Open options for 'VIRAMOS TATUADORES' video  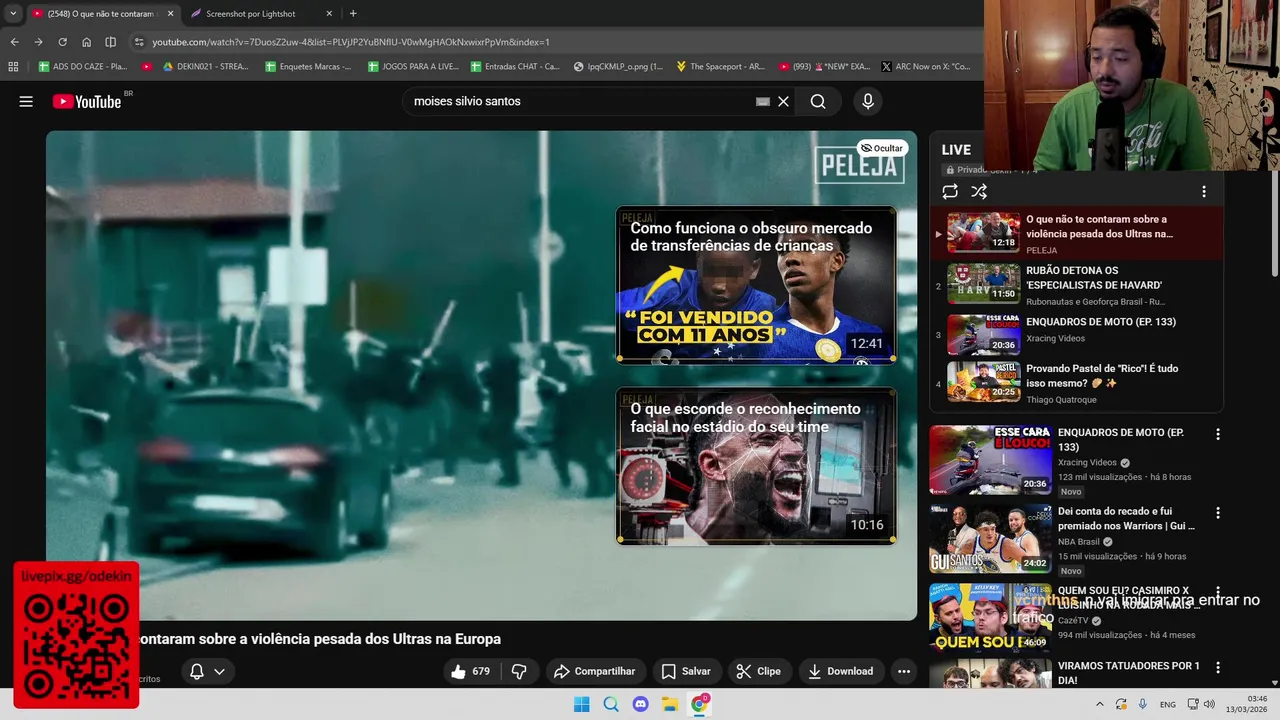point(1218,667)
